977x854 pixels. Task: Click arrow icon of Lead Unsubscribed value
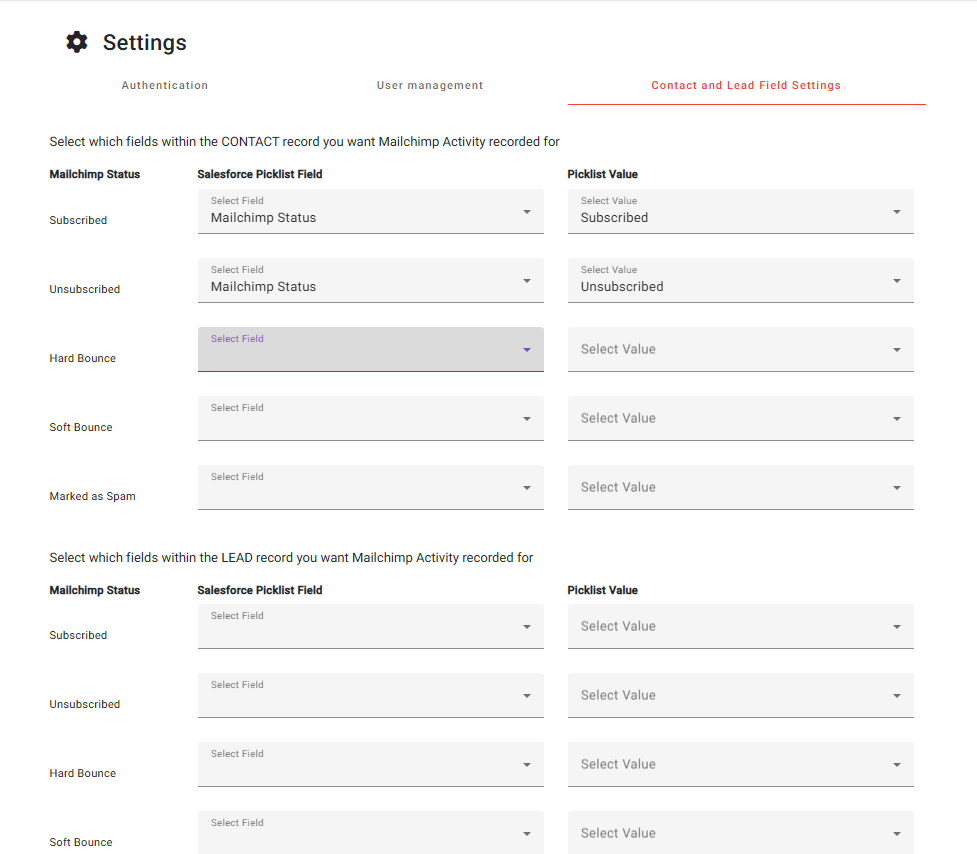(897, 696)
